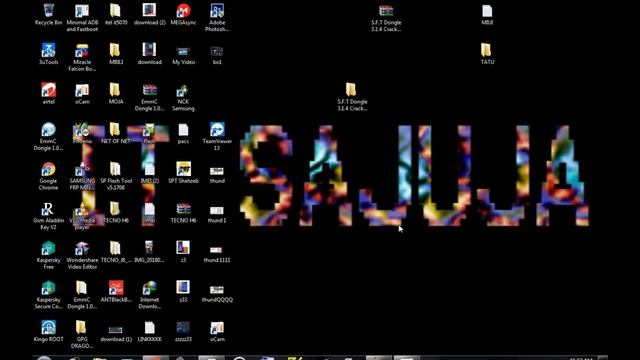
Task: Select the z3 image file
Action: pyautogui.click(x=183, y=247)
